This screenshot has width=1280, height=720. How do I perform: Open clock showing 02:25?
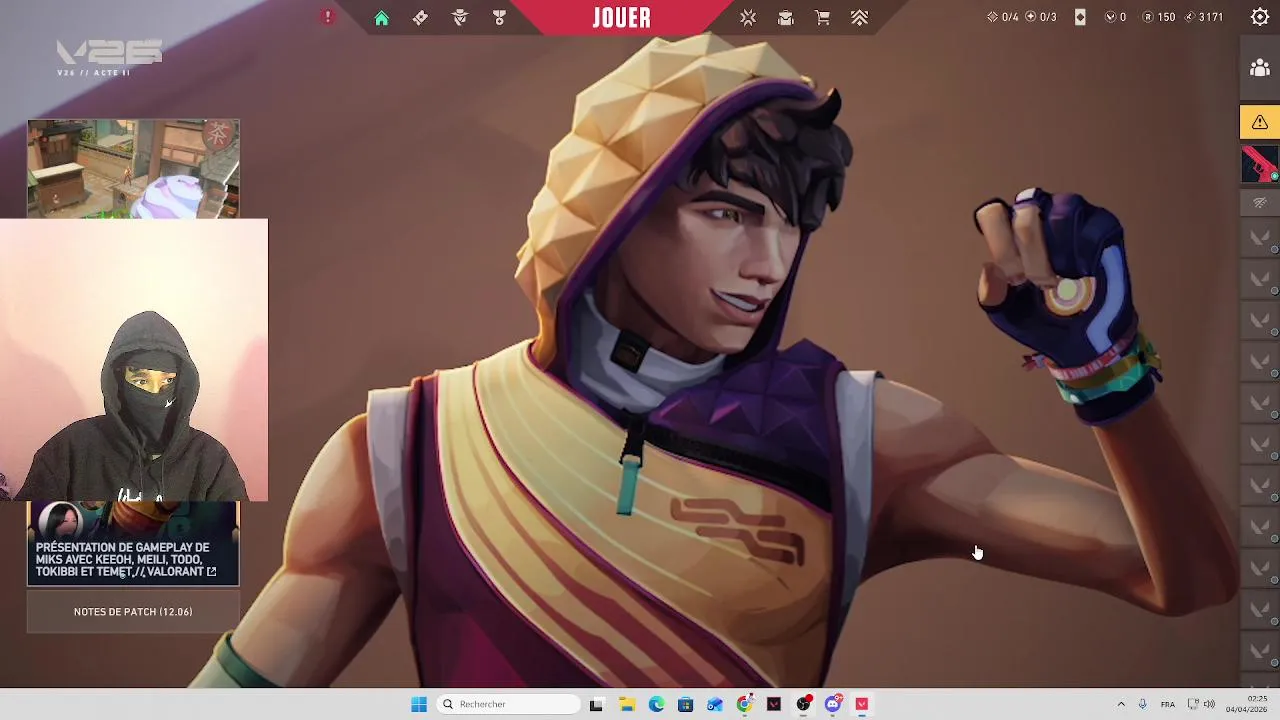1246,704
